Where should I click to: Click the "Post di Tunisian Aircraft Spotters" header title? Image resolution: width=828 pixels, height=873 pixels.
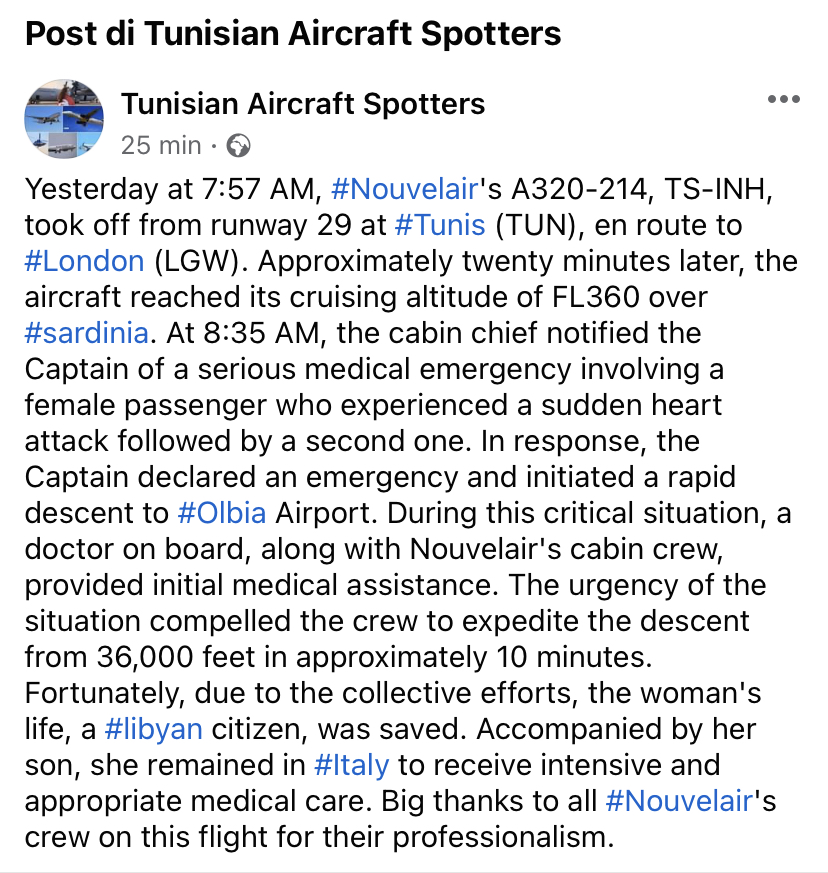click(292, 34)
